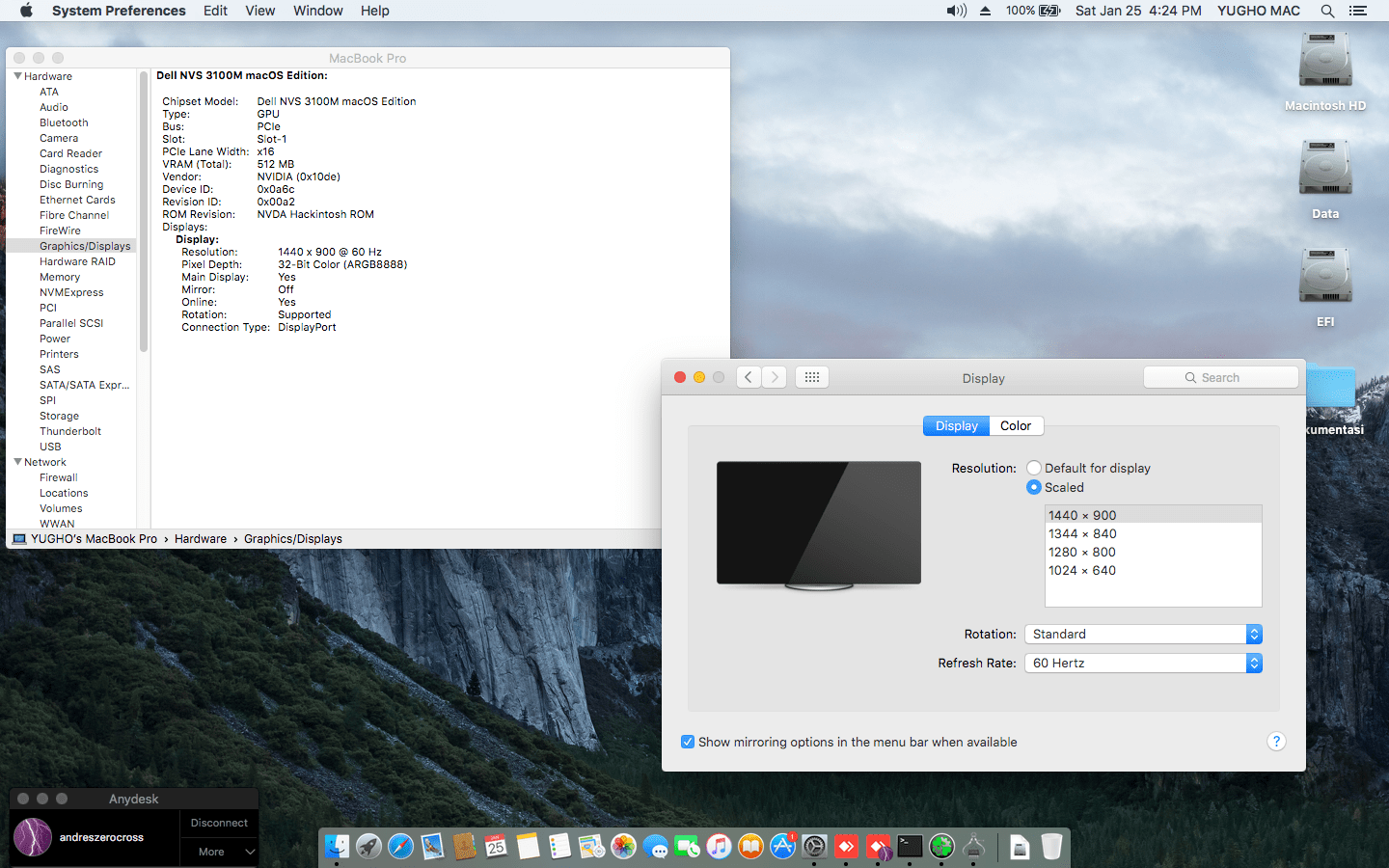Select Memory in the Hardware list
Image resolution: width=1389 pixels, height=868 pixels.
(x=60, y=277)
